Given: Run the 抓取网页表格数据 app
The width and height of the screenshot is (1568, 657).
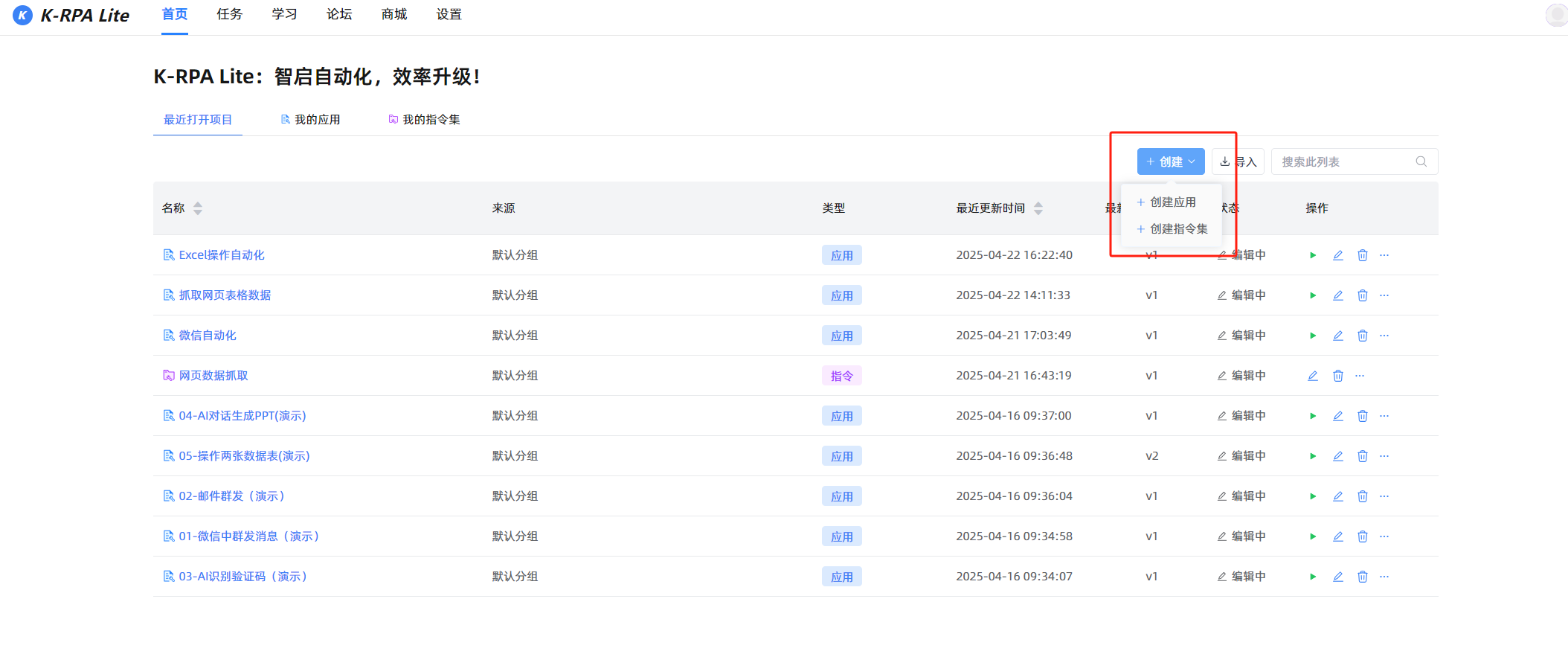Looking at the screenshot, I should [1313, 295].
